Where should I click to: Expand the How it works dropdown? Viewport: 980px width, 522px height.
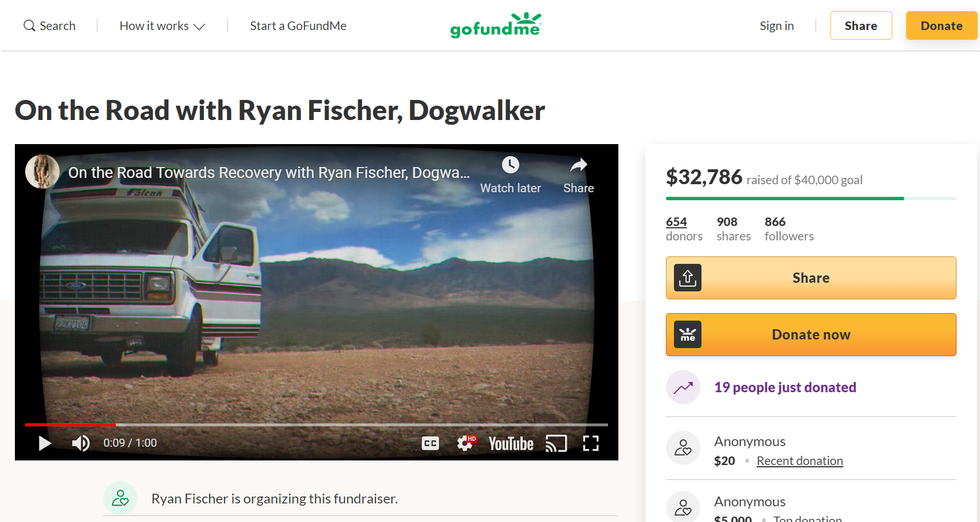coord(162,26)
